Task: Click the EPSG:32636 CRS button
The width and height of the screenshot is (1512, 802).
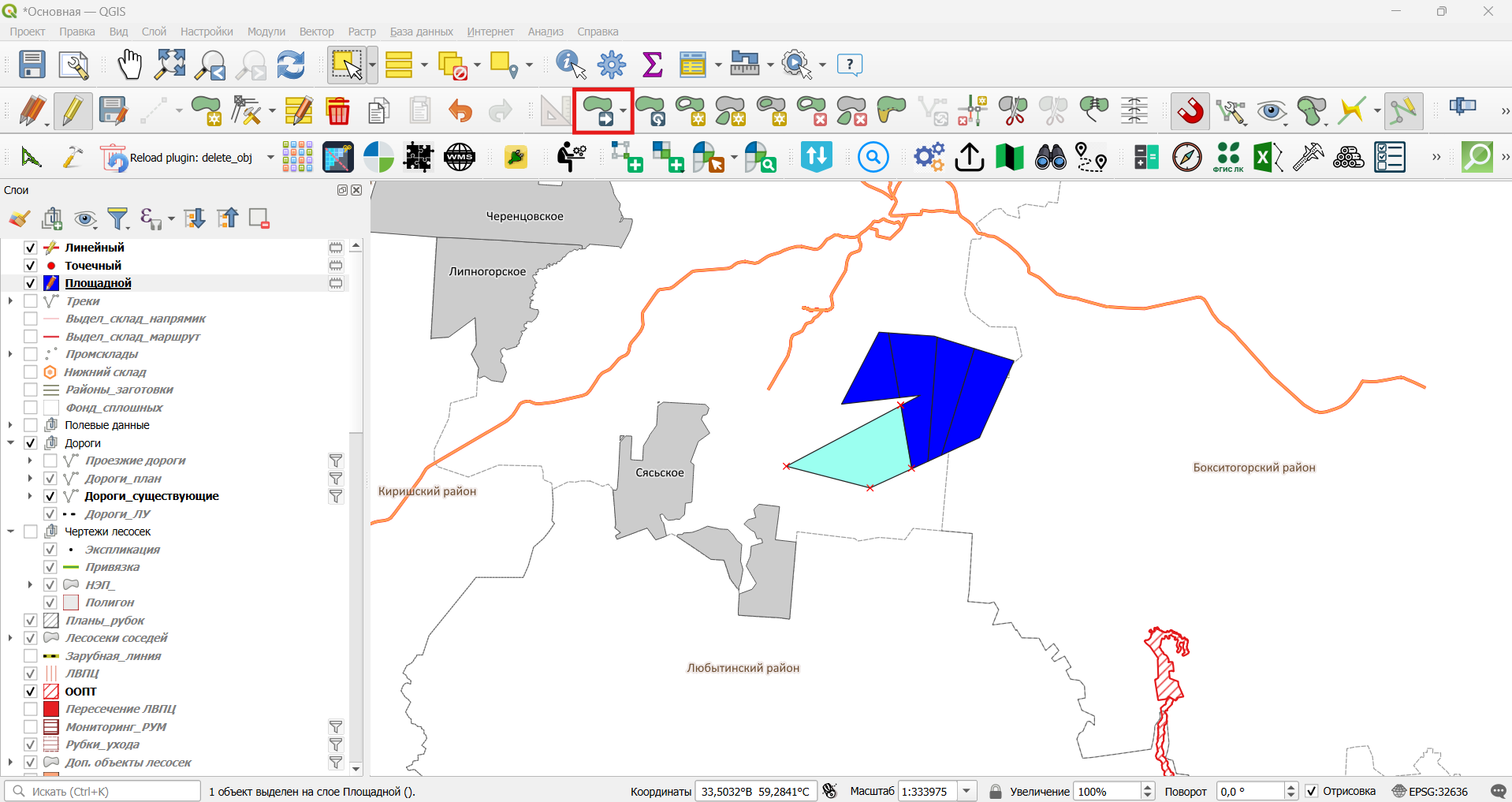Action: (x=1431, y=791)
